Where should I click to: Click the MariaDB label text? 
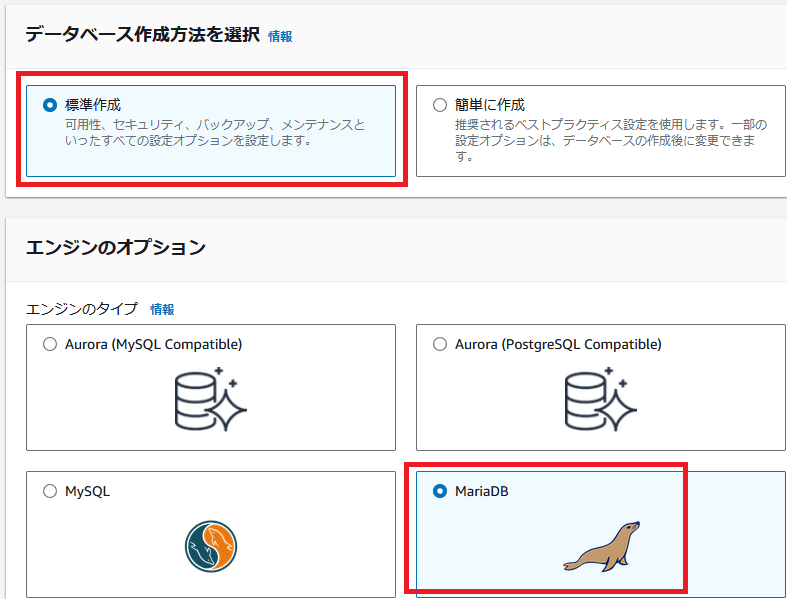(482, 491)
